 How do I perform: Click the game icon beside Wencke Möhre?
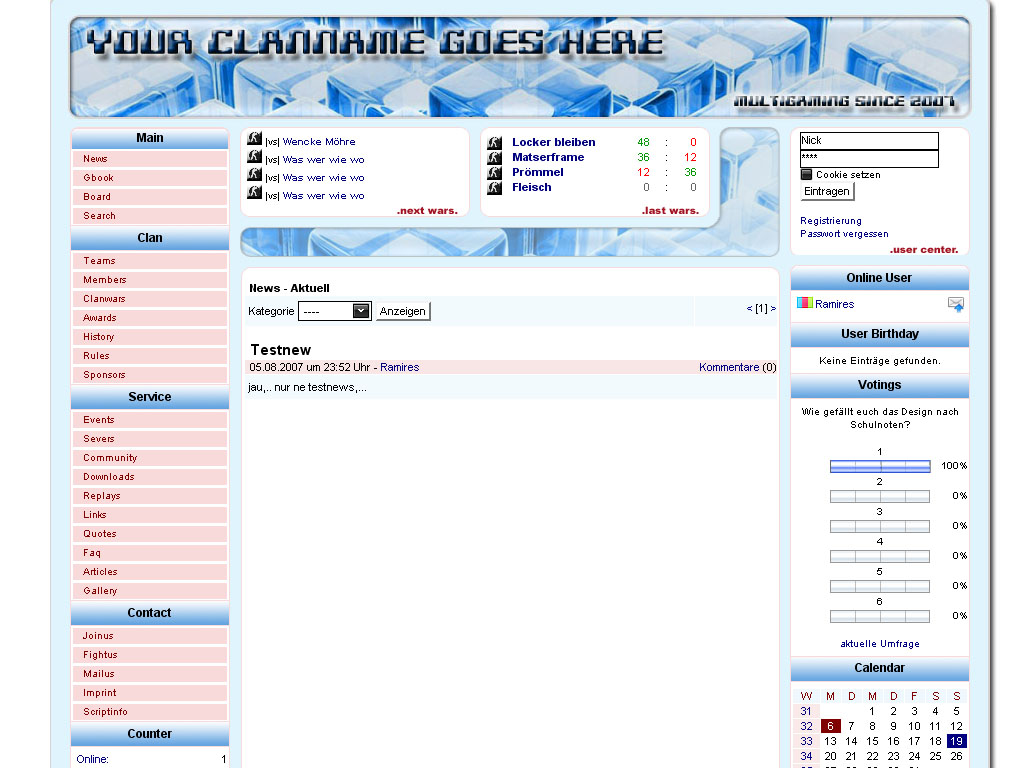pyautogui.click(x=255, y=140)
